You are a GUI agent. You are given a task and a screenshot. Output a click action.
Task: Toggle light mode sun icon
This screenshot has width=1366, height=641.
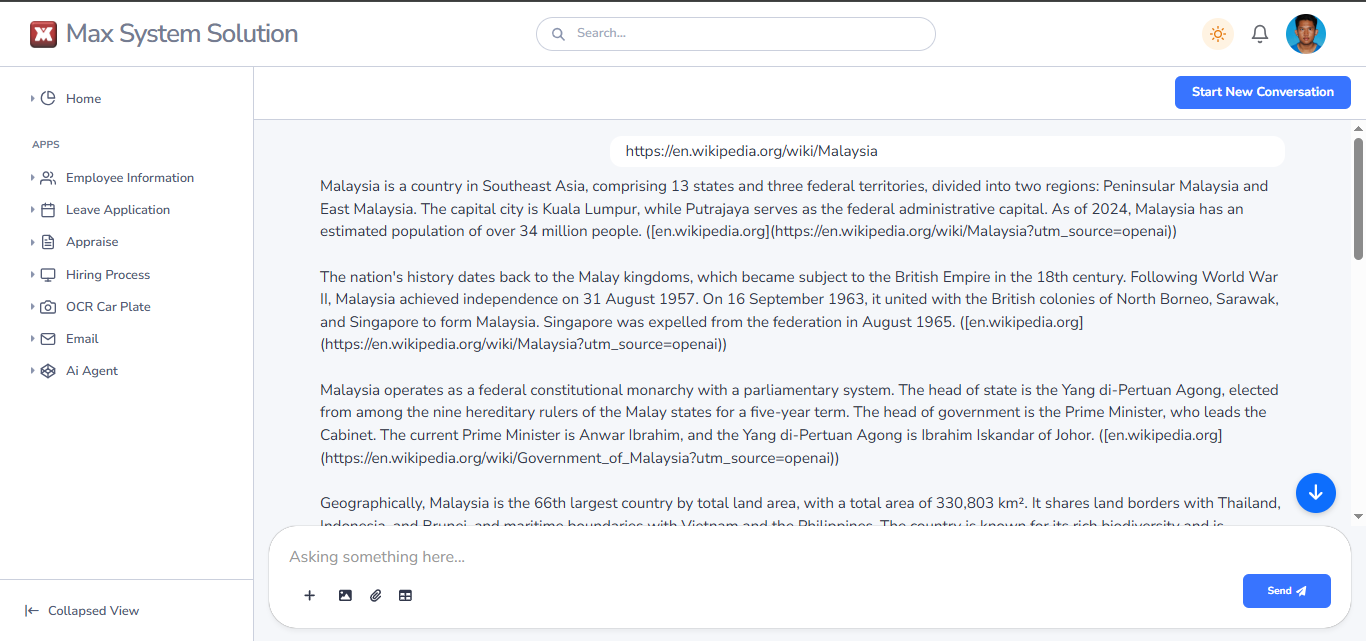point(1217,34)
